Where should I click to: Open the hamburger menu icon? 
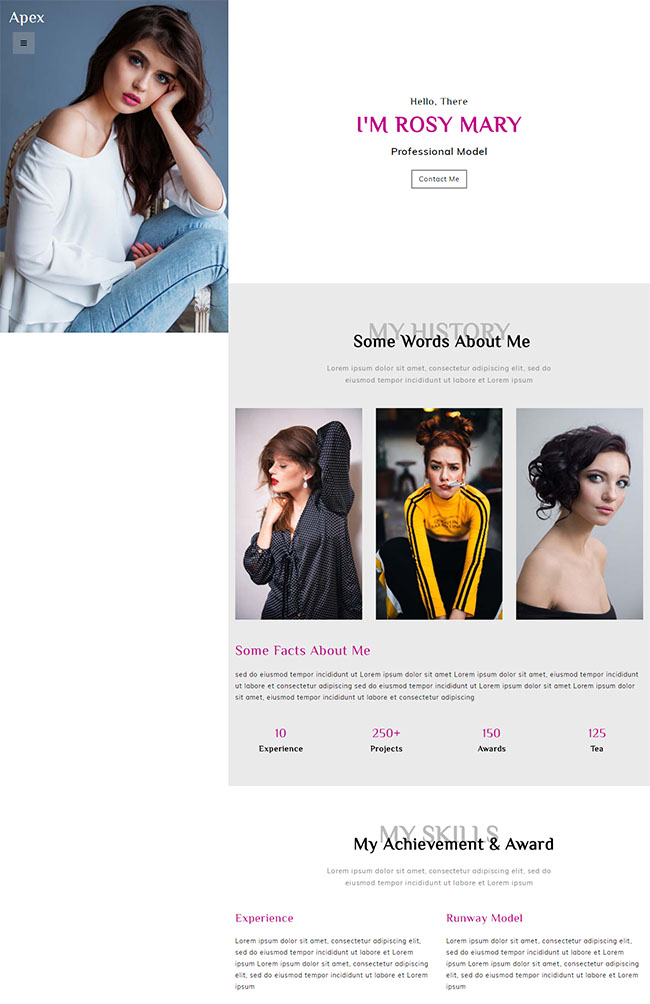24,44
